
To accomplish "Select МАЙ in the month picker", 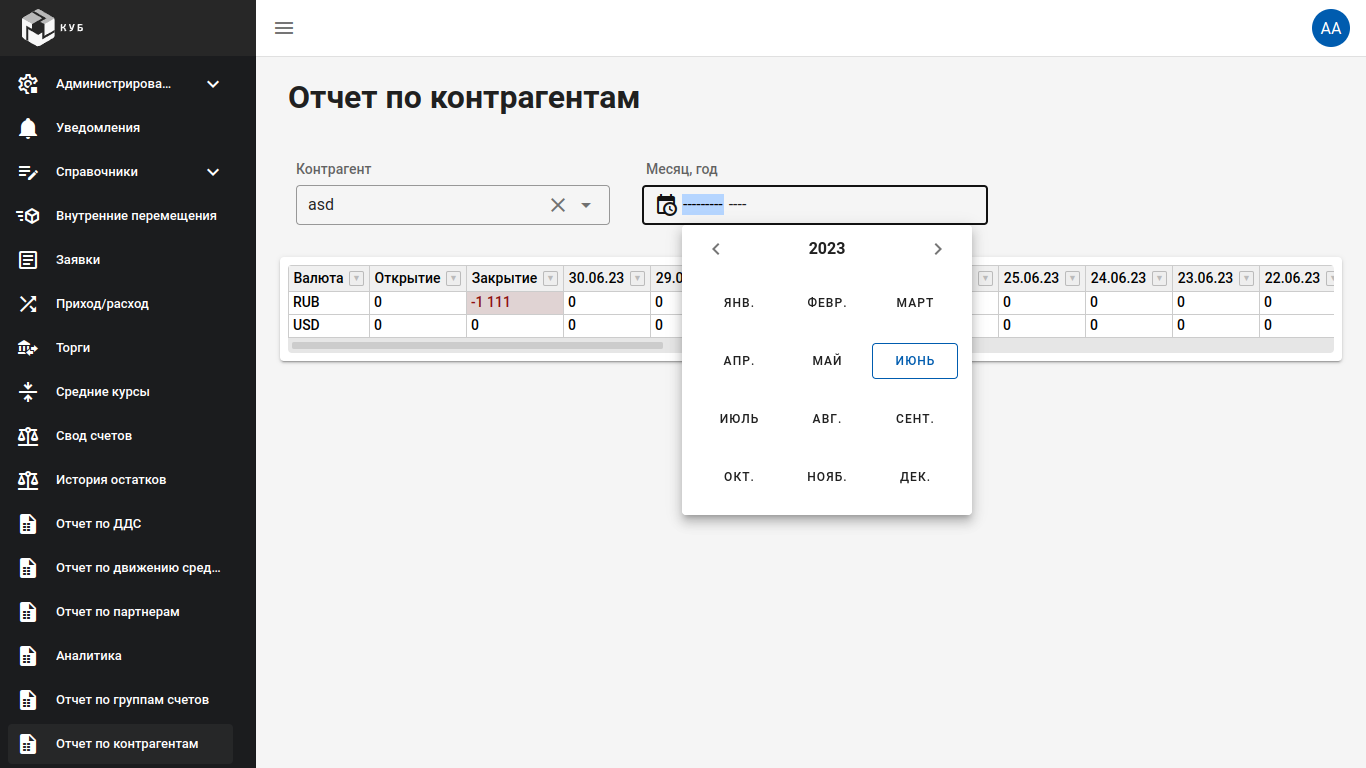I will 827,361.
